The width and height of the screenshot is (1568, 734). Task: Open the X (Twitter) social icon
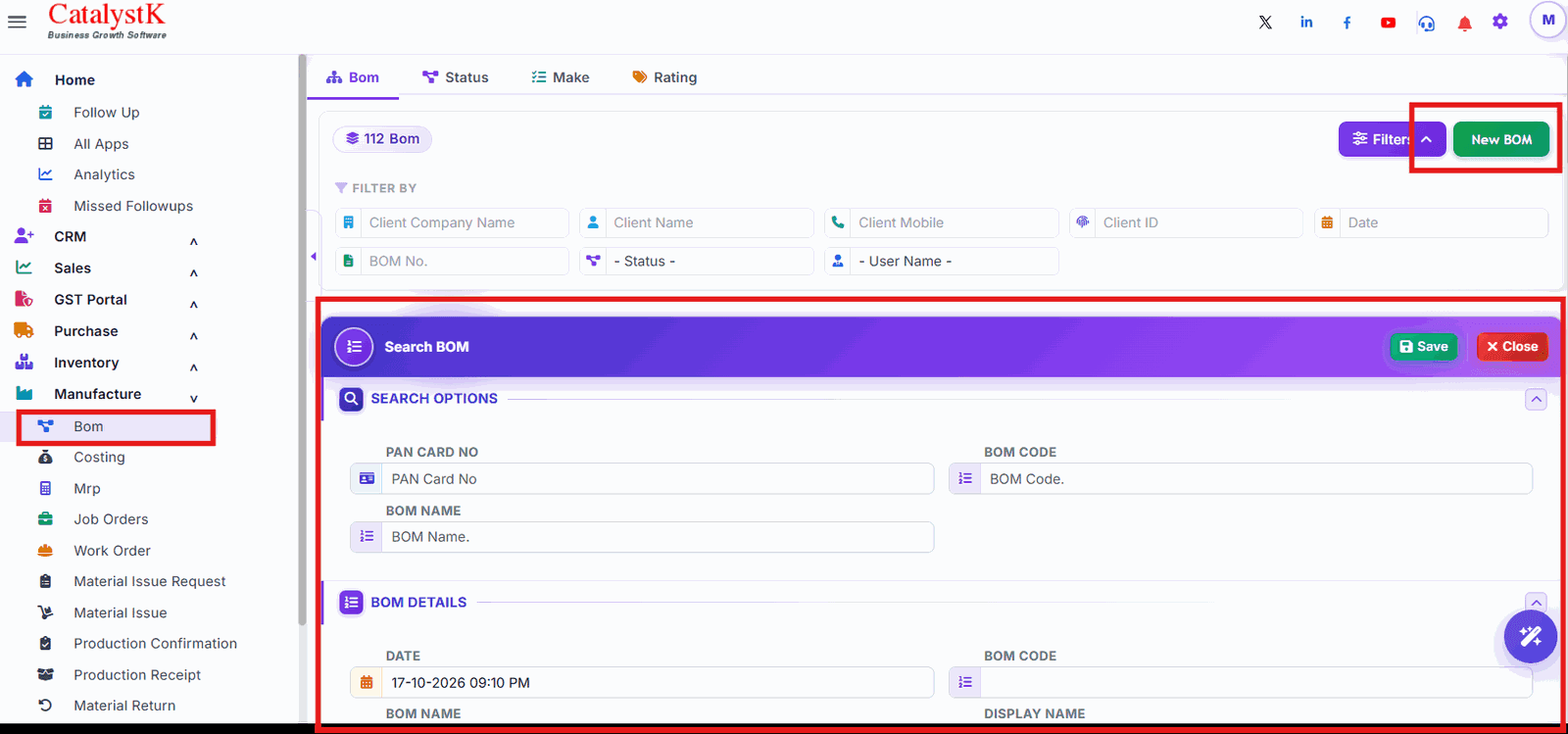pos(1265,22)
